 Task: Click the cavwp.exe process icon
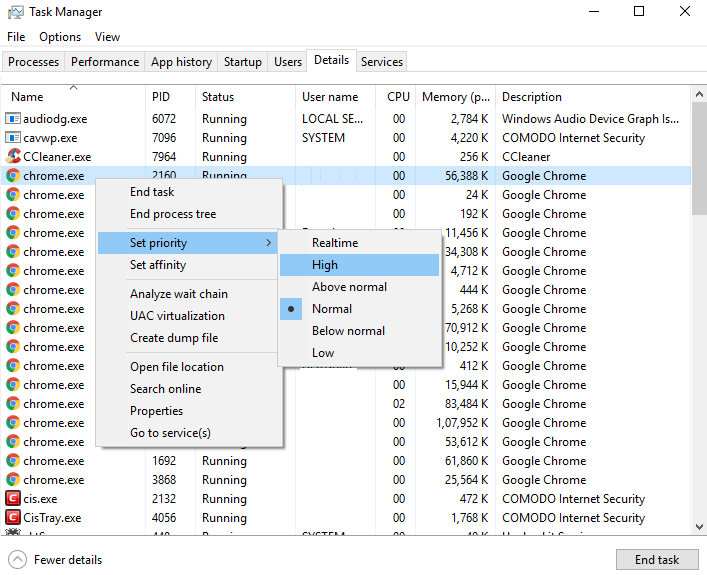pos(13,138)
